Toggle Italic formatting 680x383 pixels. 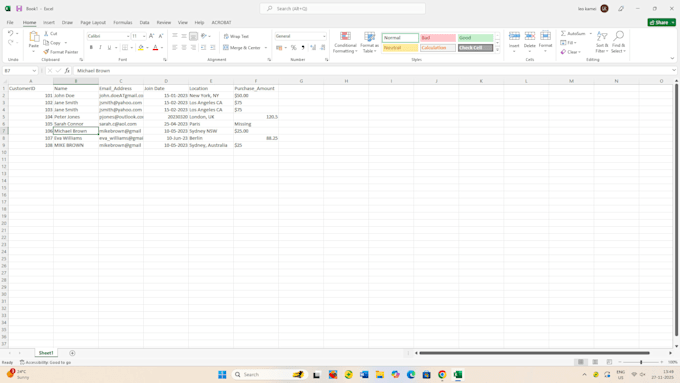100,48
